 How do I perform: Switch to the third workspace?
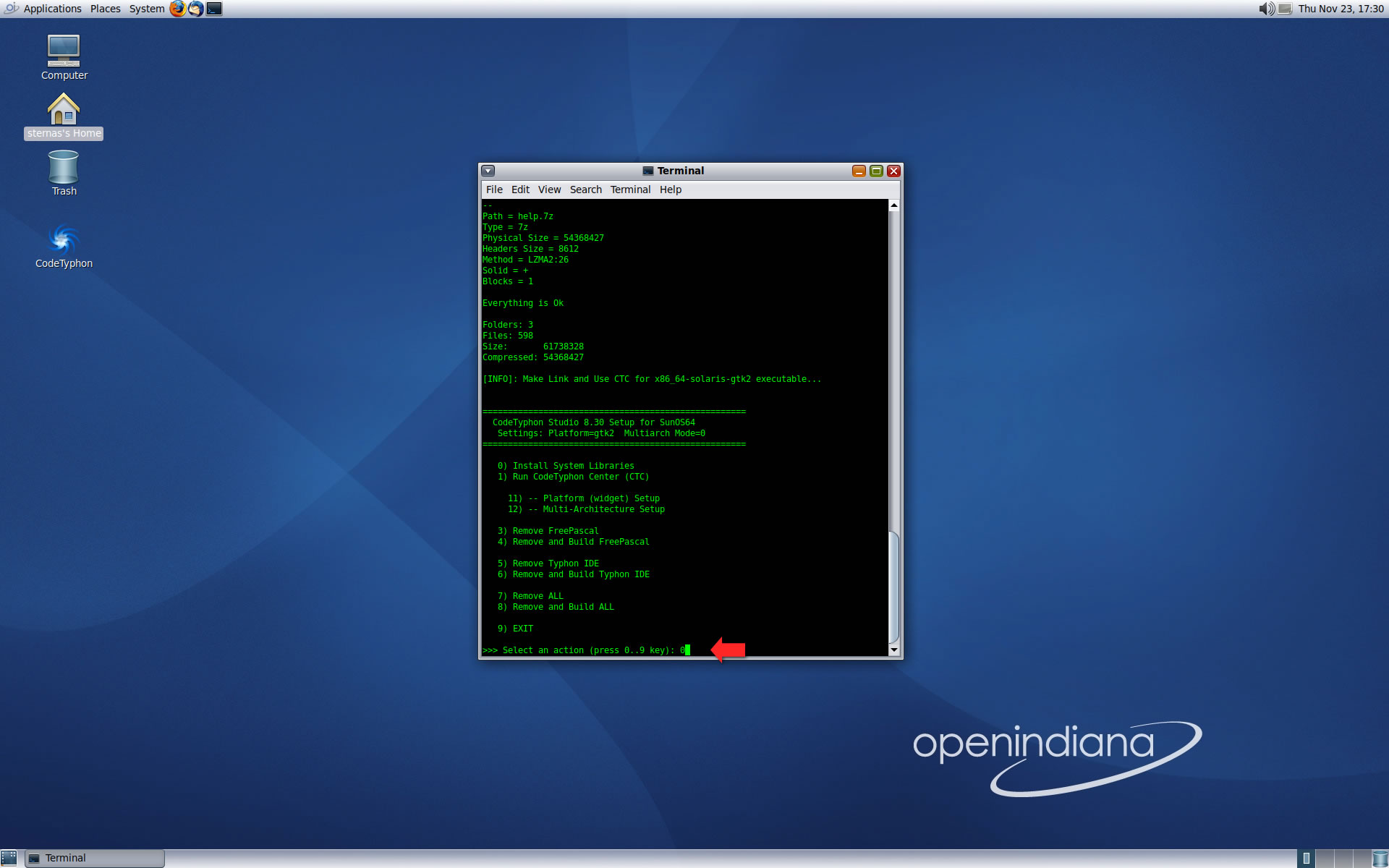1343,859
